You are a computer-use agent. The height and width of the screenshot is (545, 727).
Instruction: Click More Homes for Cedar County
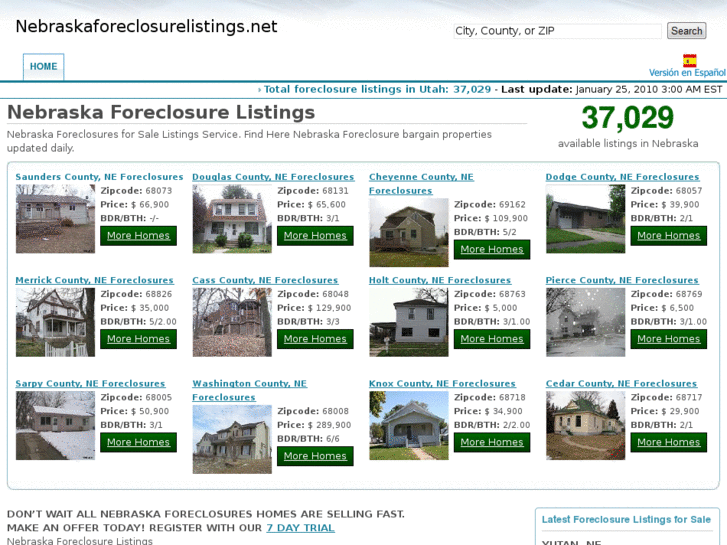point(669,442)
